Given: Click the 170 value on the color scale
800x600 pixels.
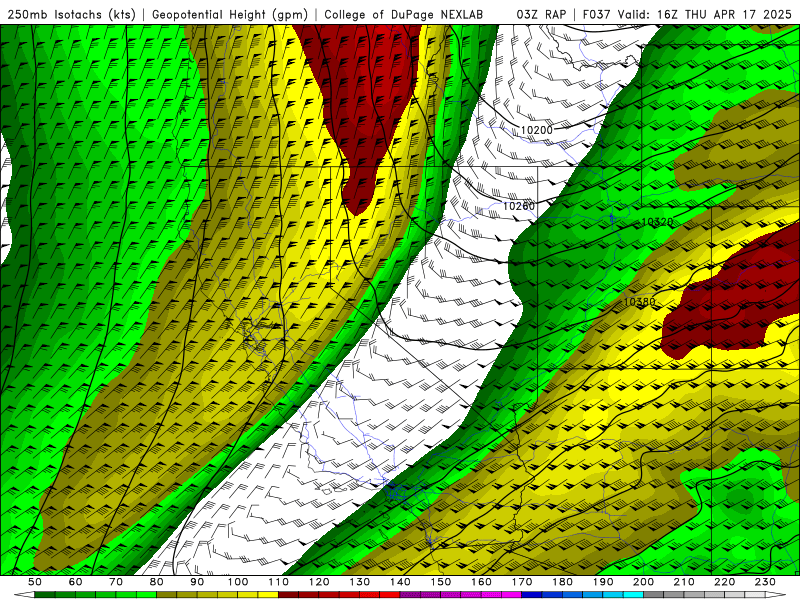Looking at the screenshot, I should pos(521,582).
